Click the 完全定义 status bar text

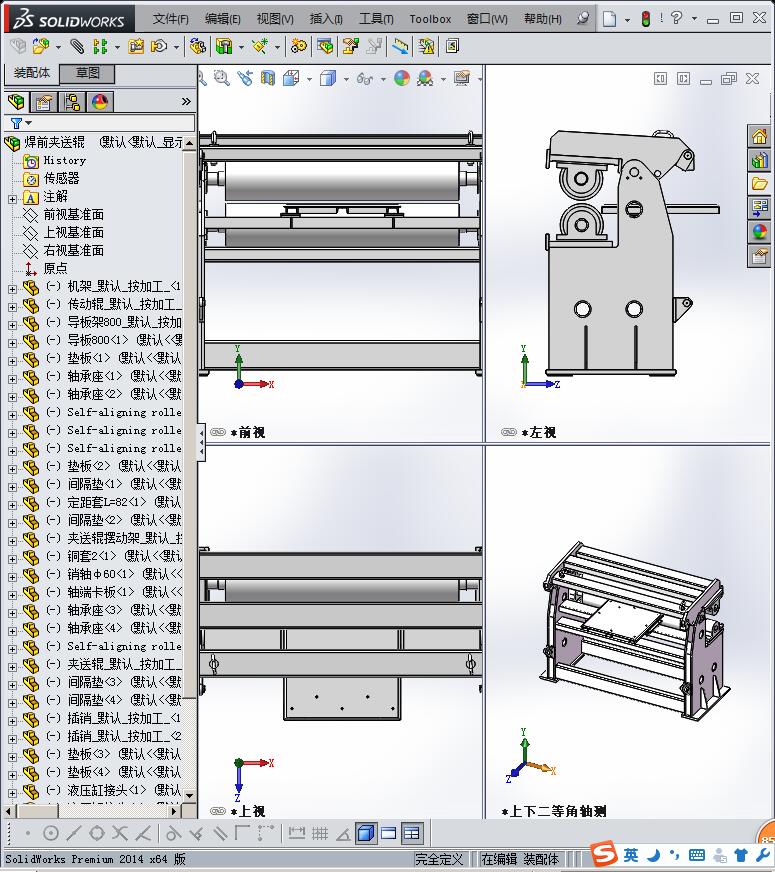coord(439,859)
